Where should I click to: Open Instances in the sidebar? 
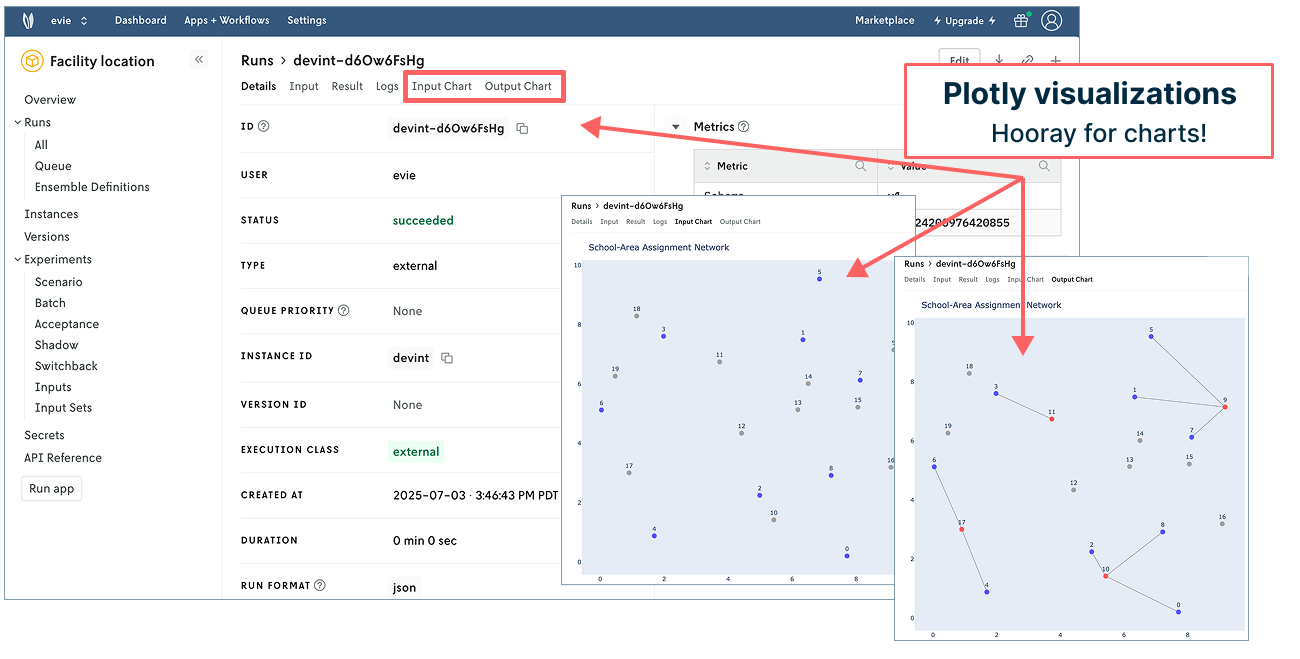(x=51, y=214)
